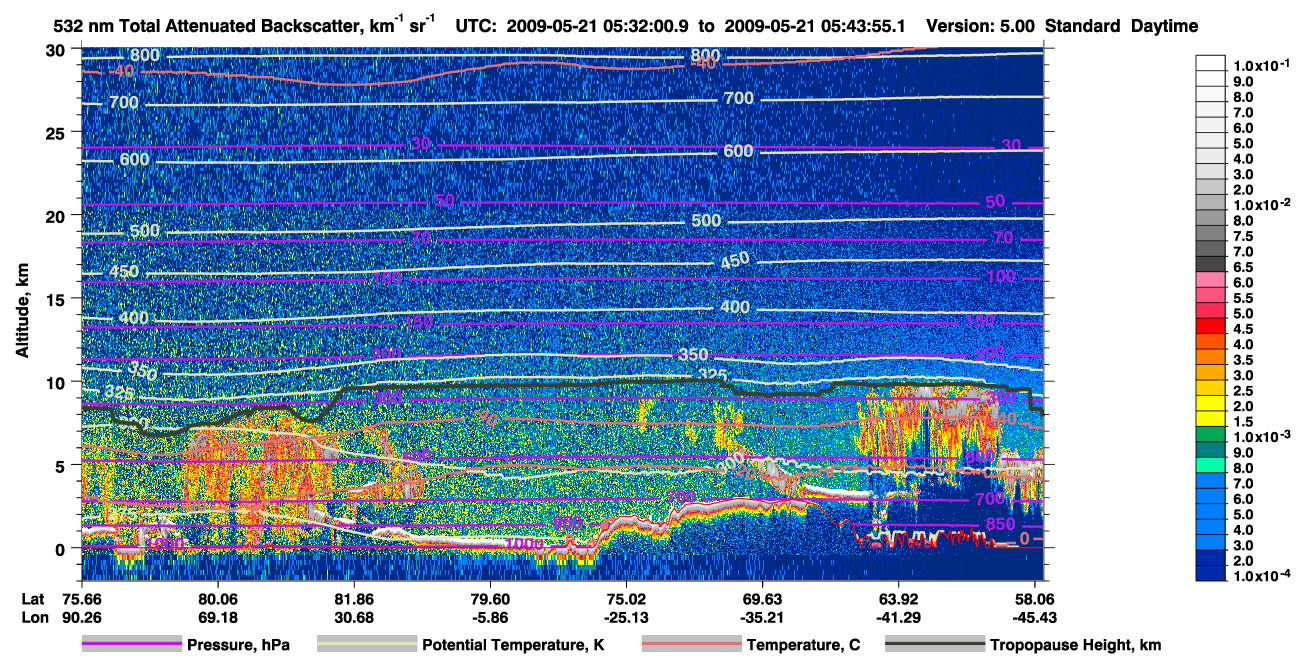The image size is (1300, 667).
Task: Click the 'Lon' row label
Action: (x=33, y=616)
